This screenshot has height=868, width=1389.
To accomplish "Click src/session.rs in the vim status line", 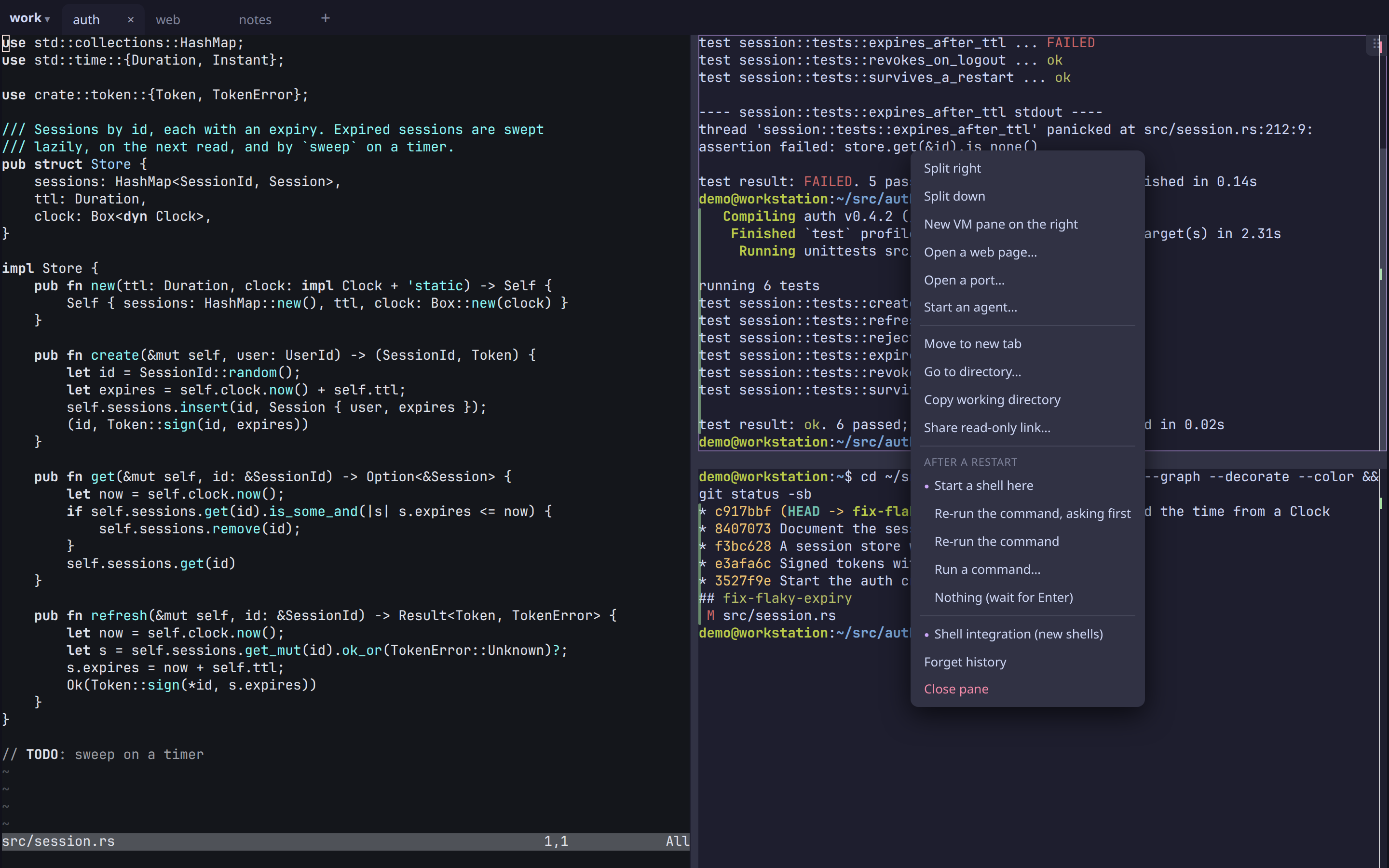I will pos(58,841).
